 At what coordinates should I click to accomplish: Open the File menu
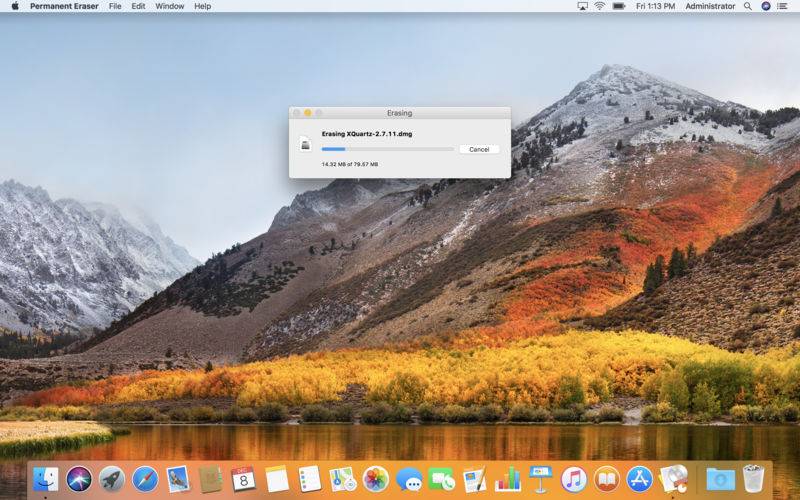[x=115, y=6]
